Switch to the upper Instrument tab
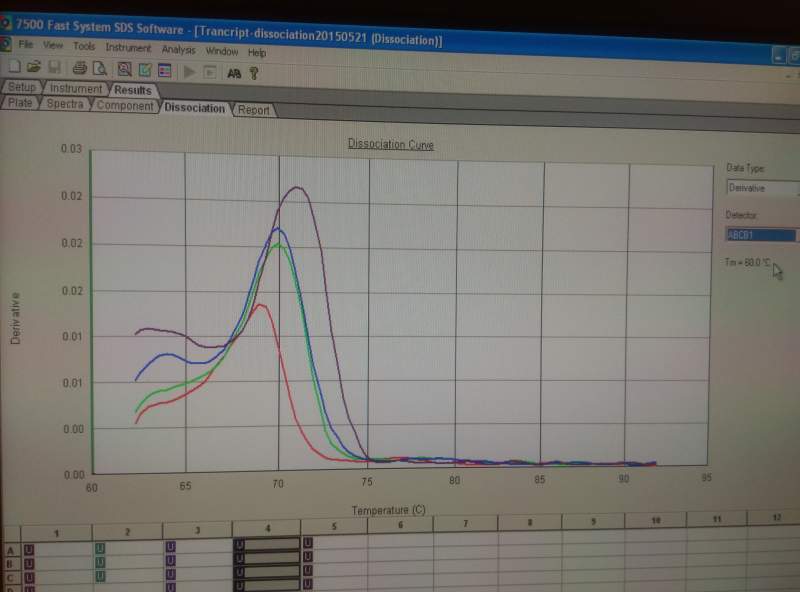Image resolution: width=800 pixels, height=592 pixels. 76,88
